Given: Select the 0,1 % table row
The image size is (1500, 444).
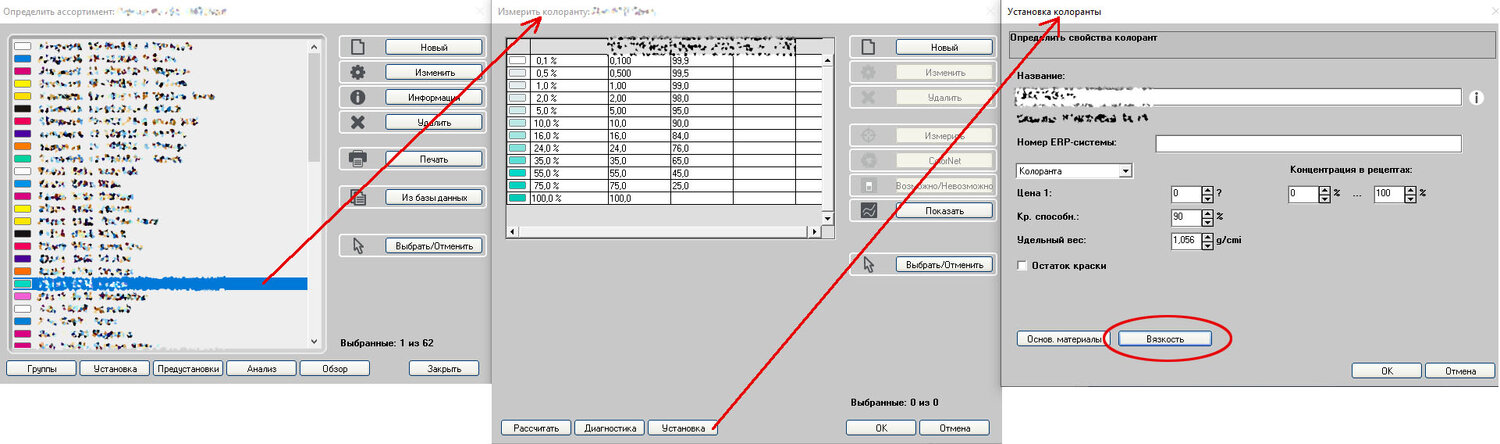Looking at the screenshot, I should click(x=663, y=61).
